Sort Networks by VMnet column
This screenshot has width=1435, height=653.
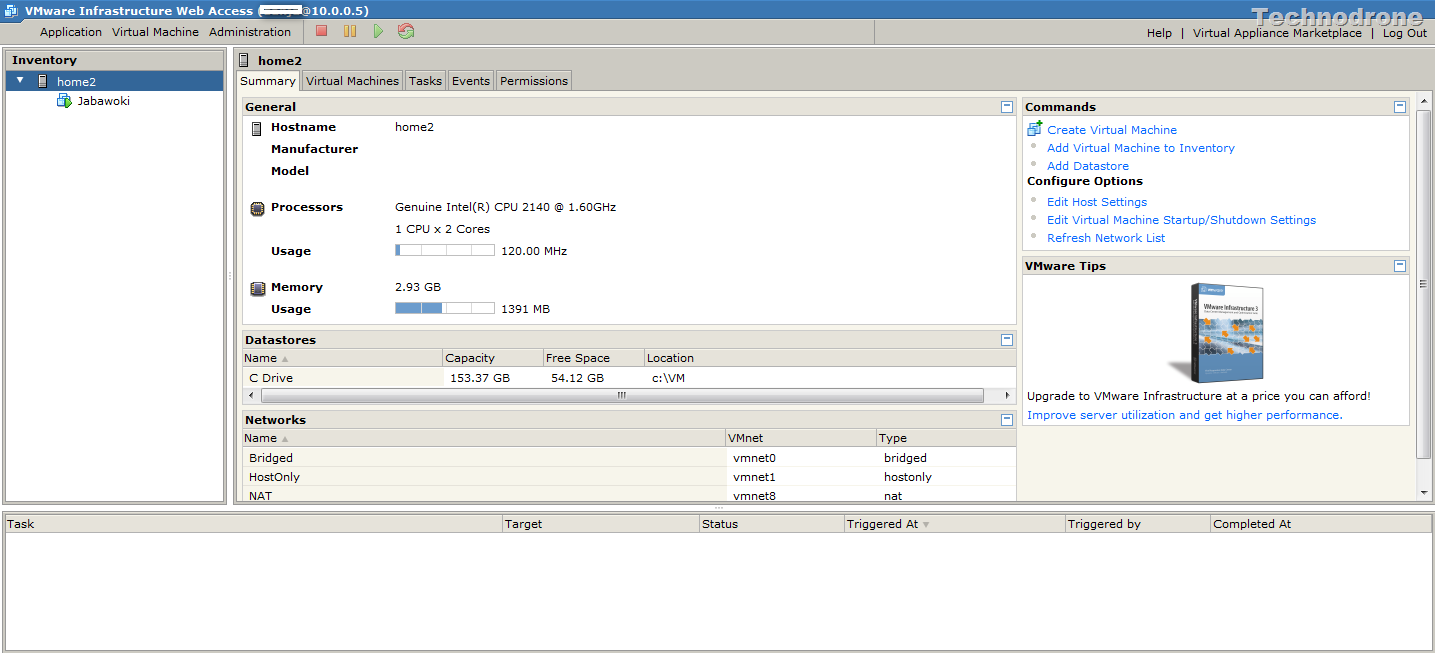[x=801, y=438]
